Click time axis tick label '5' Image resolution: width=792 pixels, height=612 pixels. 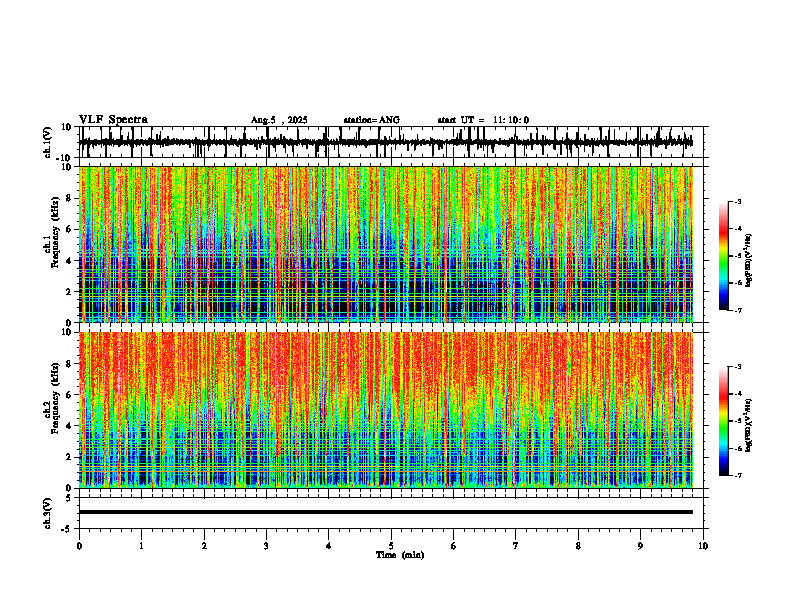pyautogui.click(x=391, y=546)
